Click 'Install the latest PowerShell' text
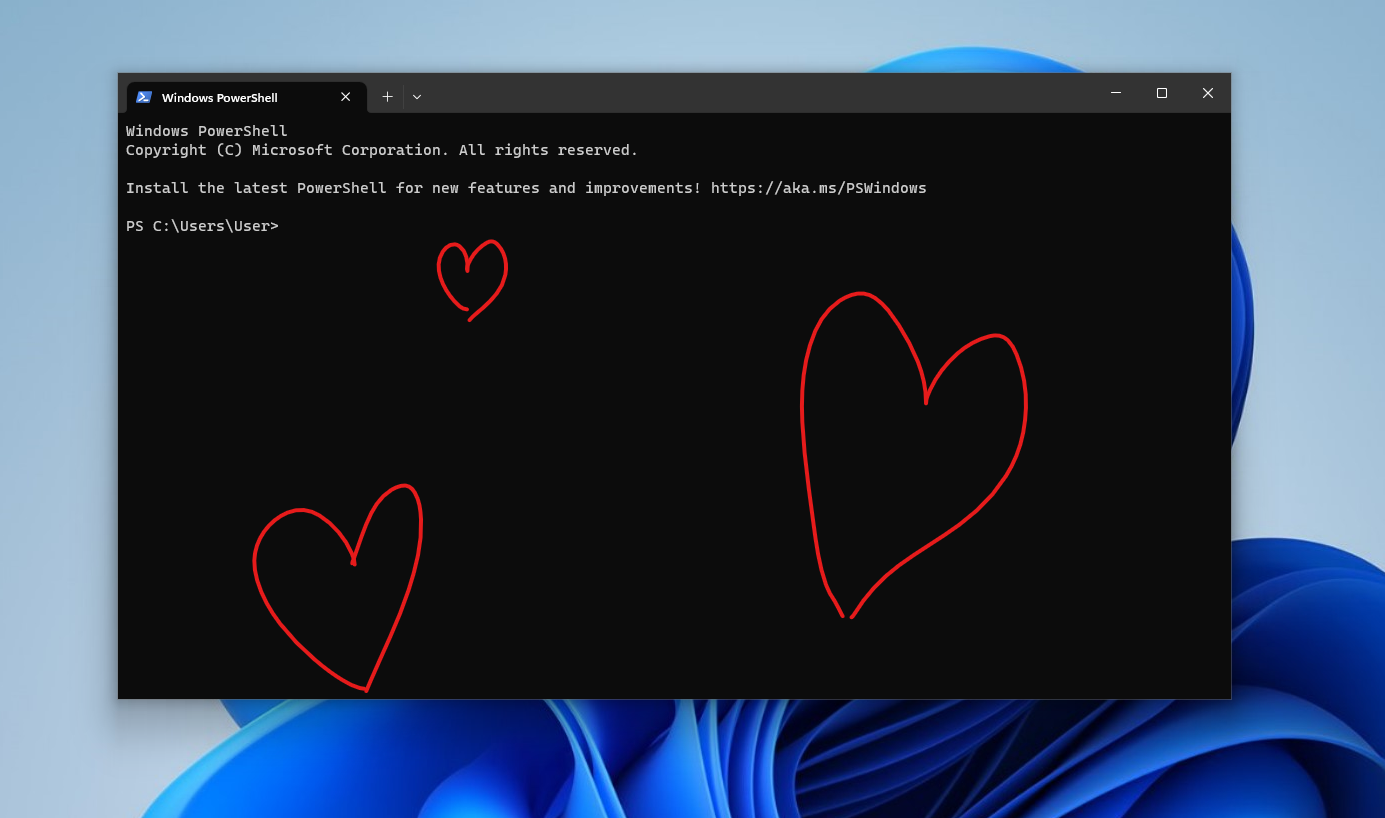1385x818 pixels. pos(256,188)
